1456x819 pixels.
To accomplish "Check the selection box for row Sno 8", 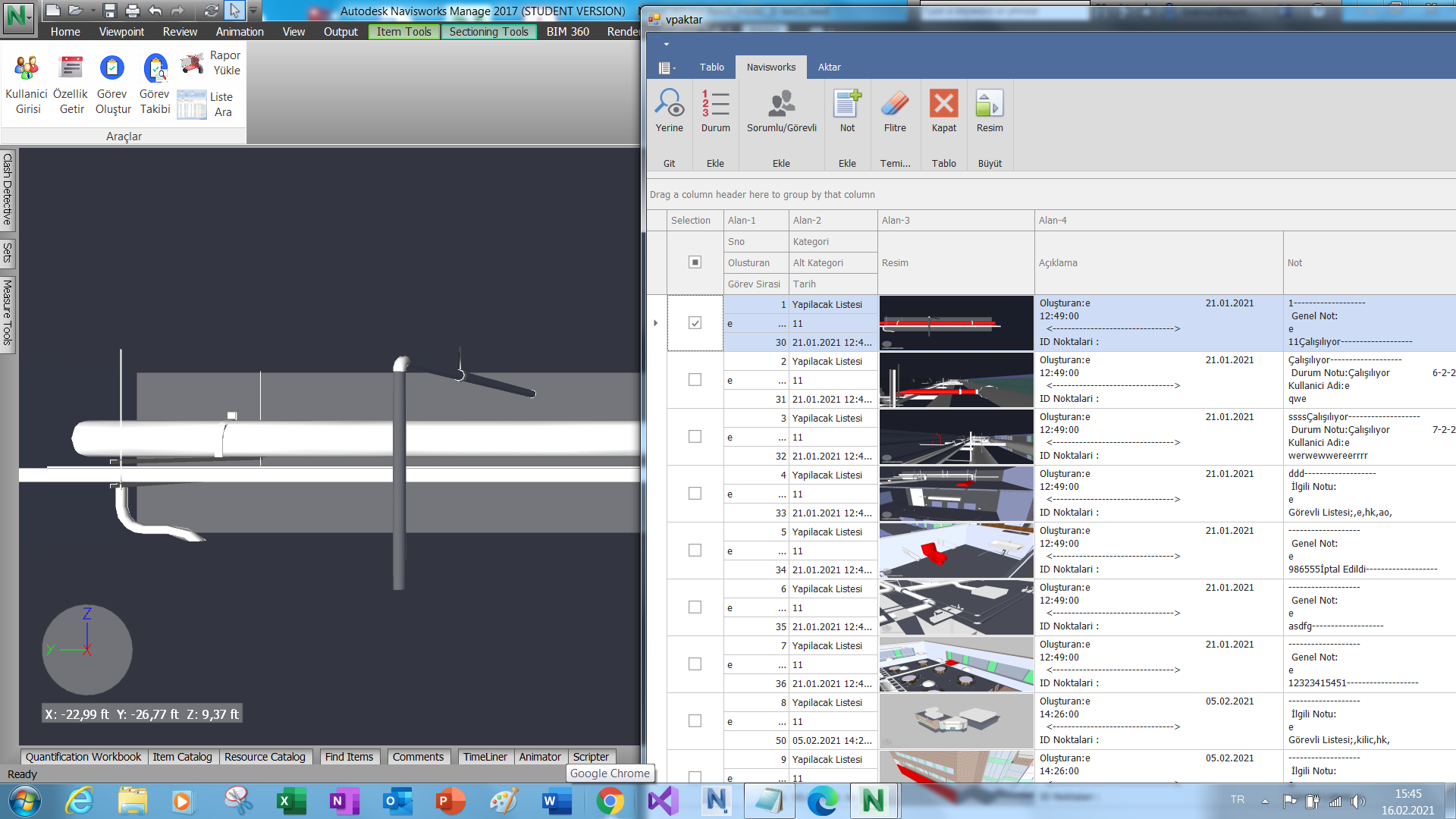I will (x=695, y=721).
